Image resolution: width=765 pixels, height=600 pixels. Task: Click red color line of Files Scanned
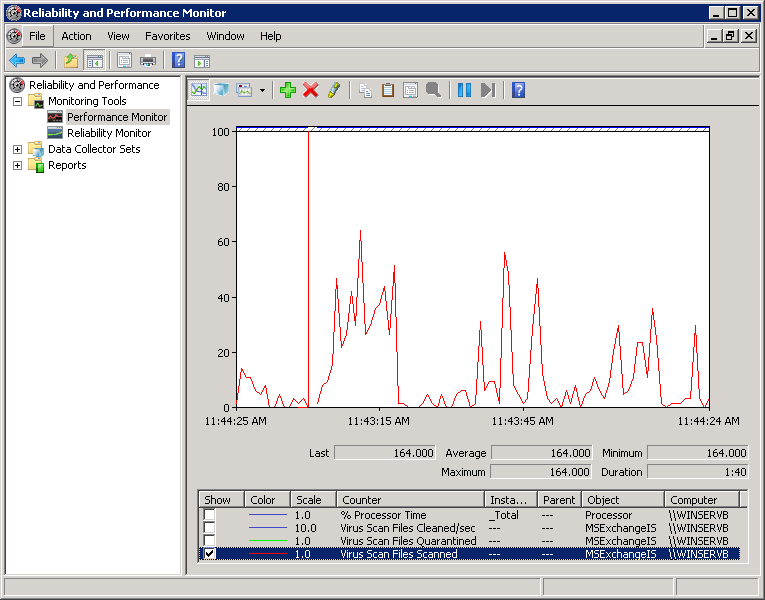pos(267,554)
